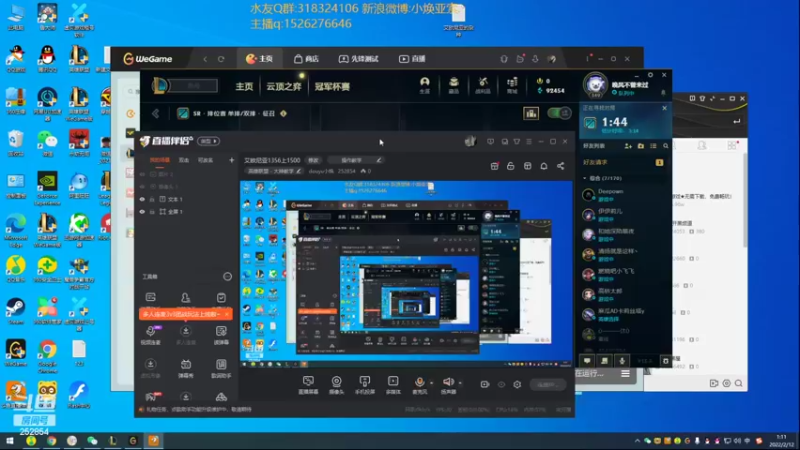Open the notification bell in stream companion

coord(544,166)
